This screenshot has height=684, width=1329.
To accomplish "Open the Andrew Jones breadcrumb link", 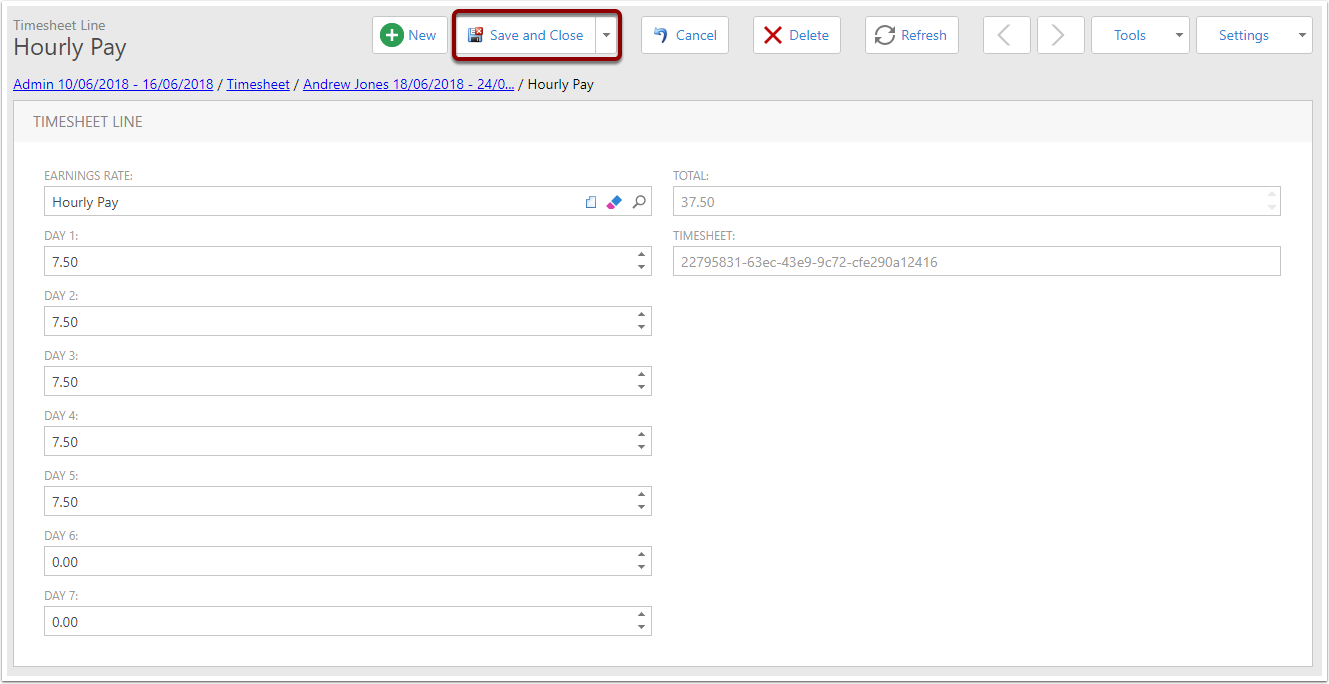I will pos(408,85).
